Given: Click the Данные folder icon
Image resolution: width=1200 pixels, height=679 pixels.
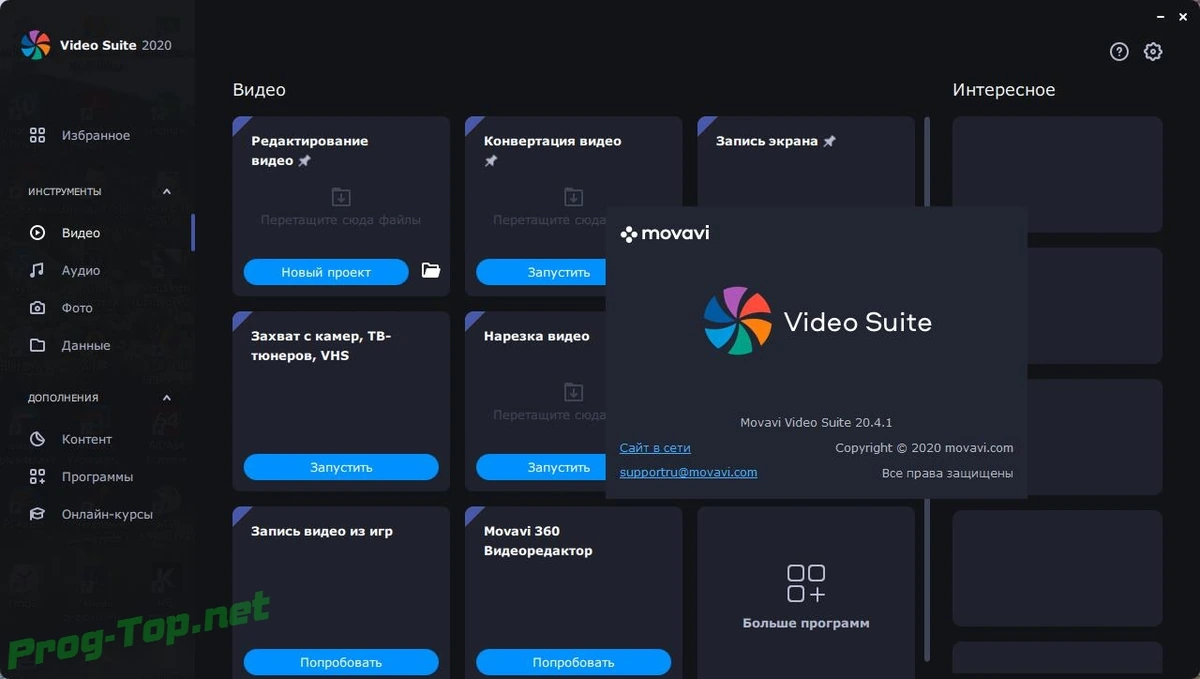Looking at the screenshot, I should tap(37, 345).
